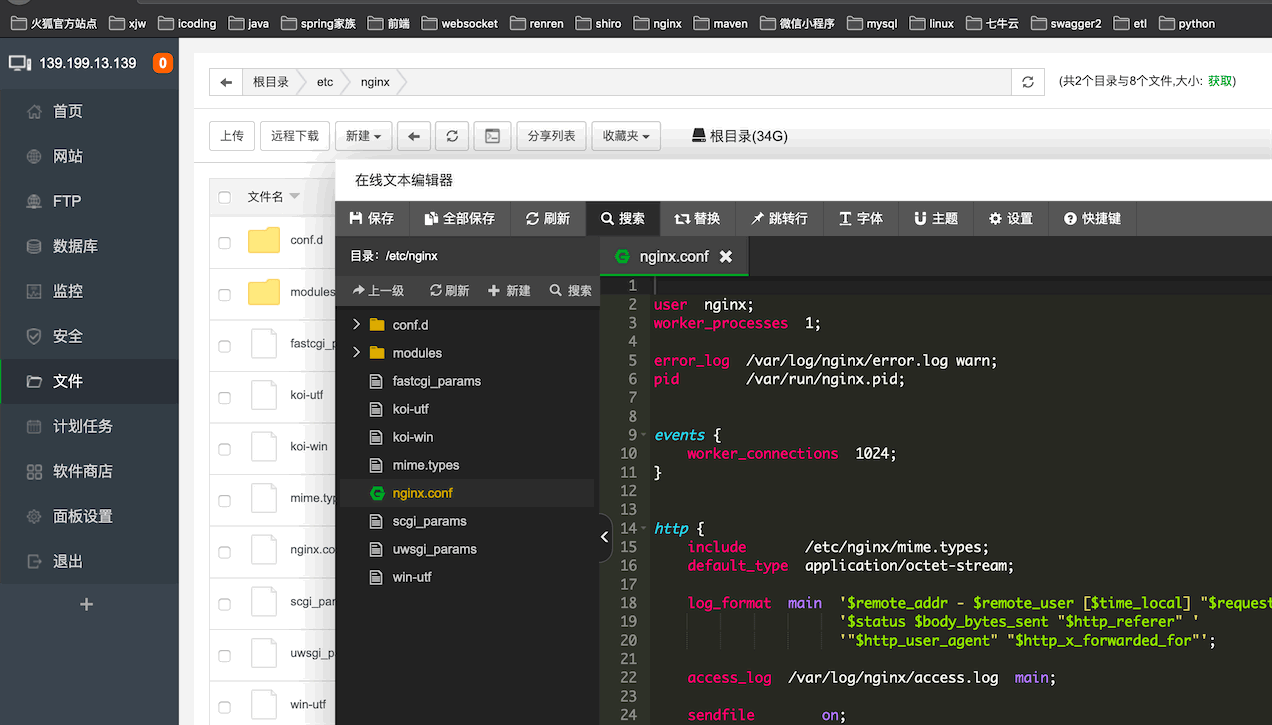This screenshot has width=1272, height=725.
Task: Click the 分享列表 button
Action: coord(552,136)
